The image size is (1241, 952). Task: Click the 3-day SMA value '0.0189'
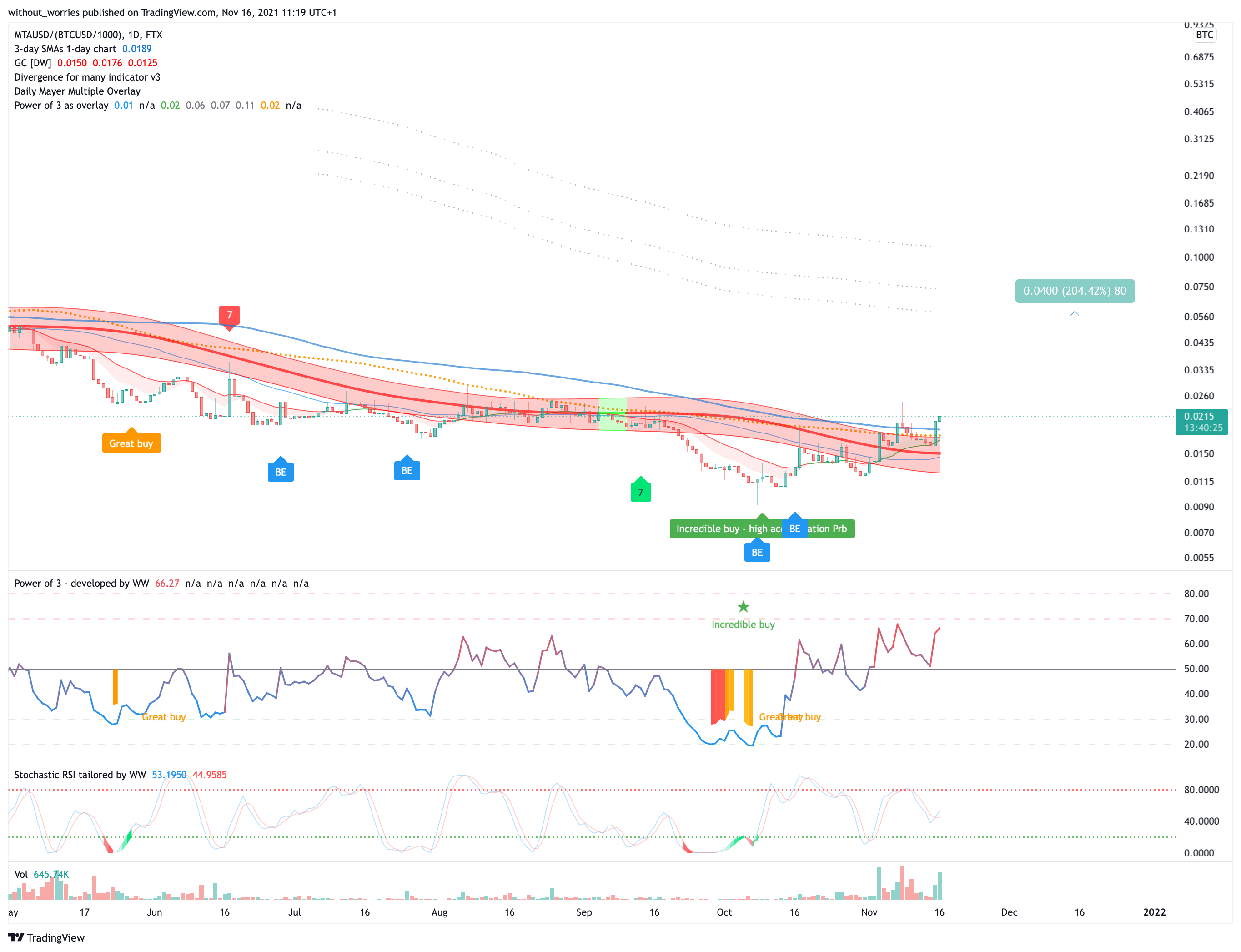(x=137, y=49)
